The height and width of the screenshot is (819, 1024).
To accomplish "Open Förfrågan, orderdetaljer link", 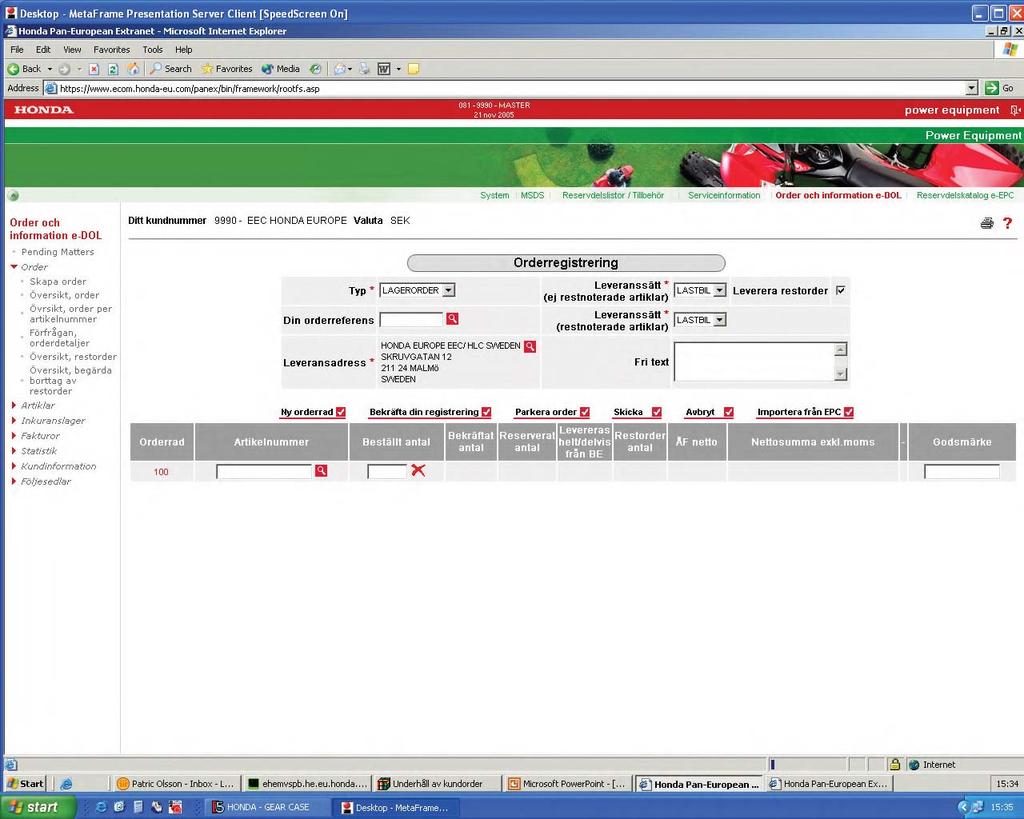I will point(59,338).
